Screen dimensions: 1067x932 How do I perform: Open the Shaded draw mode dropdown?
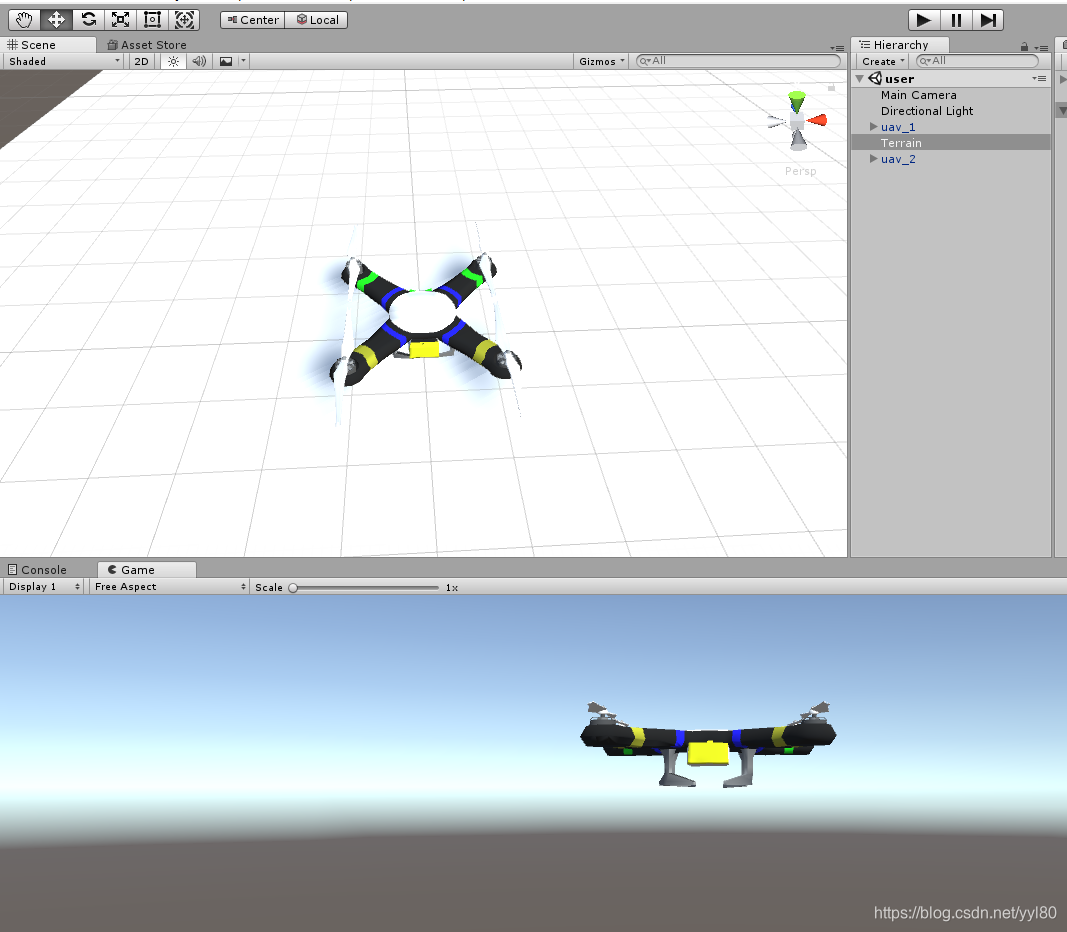coord(63,61)
